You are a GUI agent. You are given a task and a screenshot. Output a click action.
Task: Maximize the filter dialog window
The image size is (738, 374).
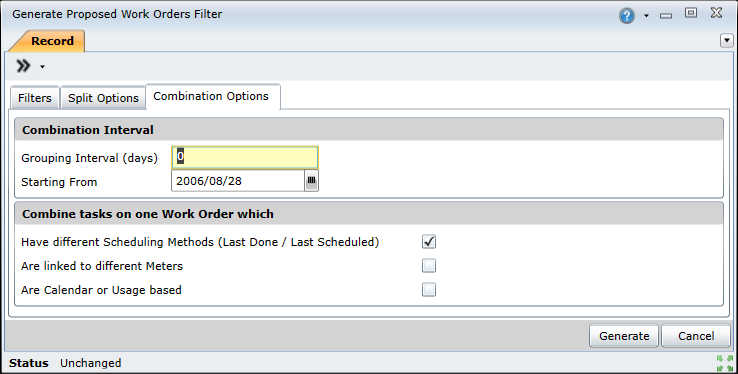point(691,13)
